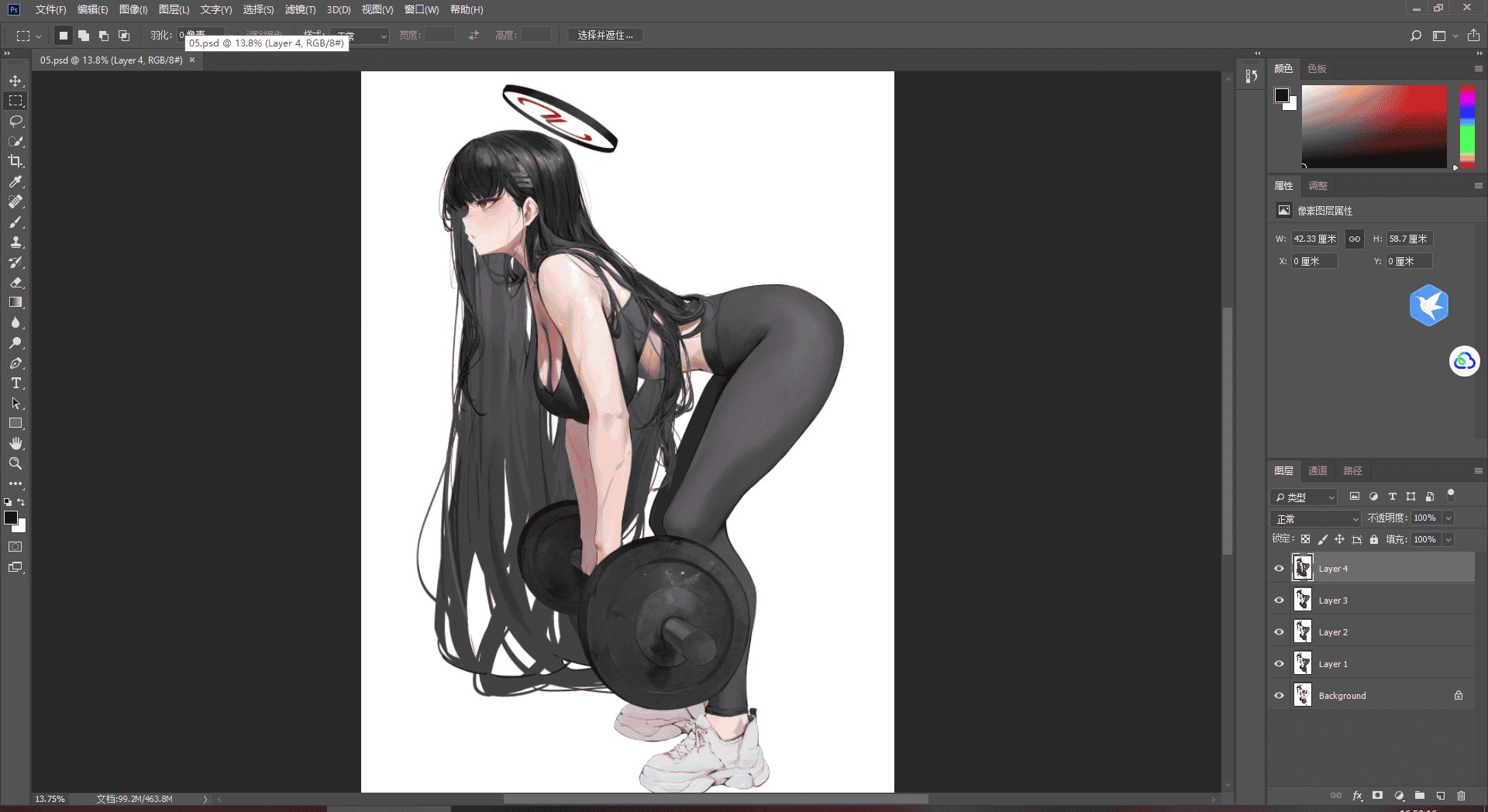Select the Pen tool

[15, 363]
